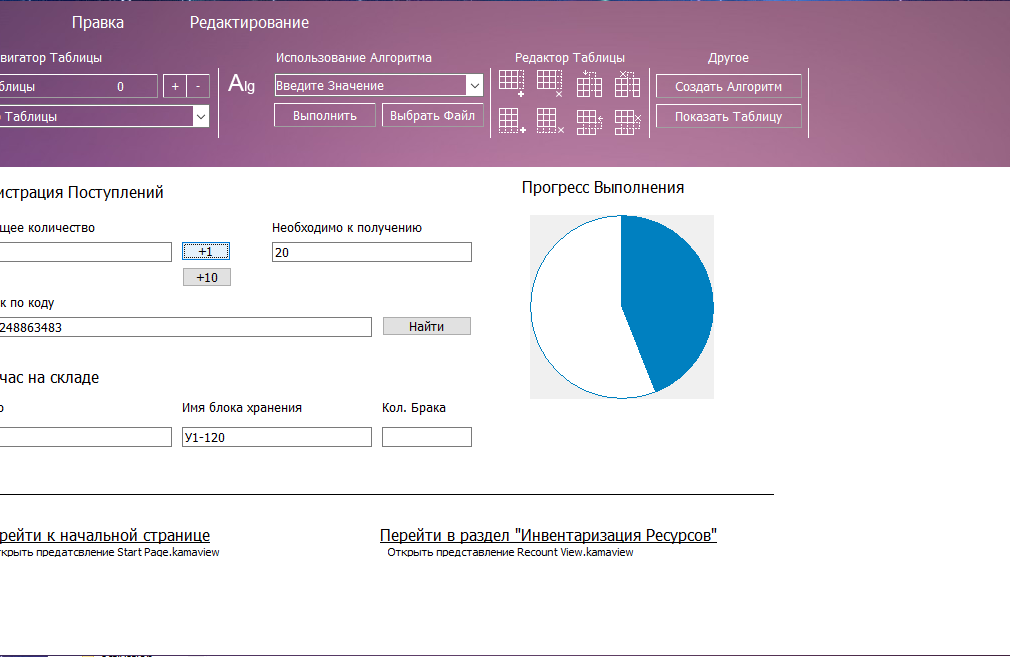Click the table index field showing 0
Viewport: 1010px width, 657px height.
point(79,86)
